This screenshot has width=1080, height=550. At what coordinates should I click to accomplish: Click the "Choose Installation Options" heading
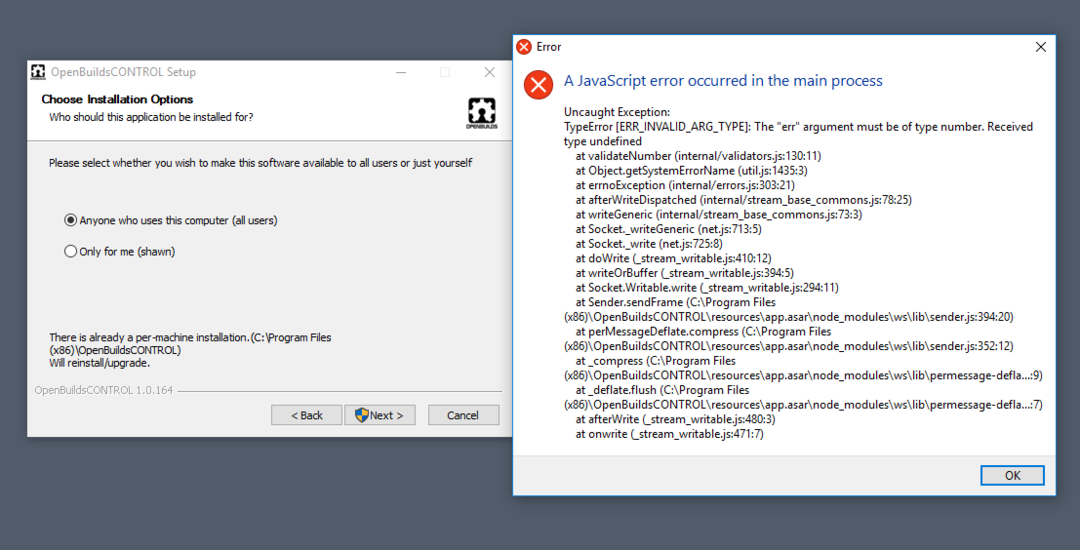(117, 99)
